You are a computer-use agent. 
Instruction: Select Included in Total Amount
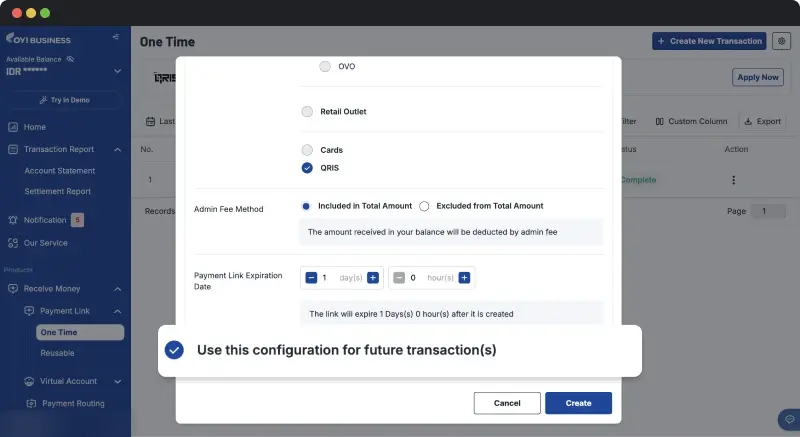306,206
